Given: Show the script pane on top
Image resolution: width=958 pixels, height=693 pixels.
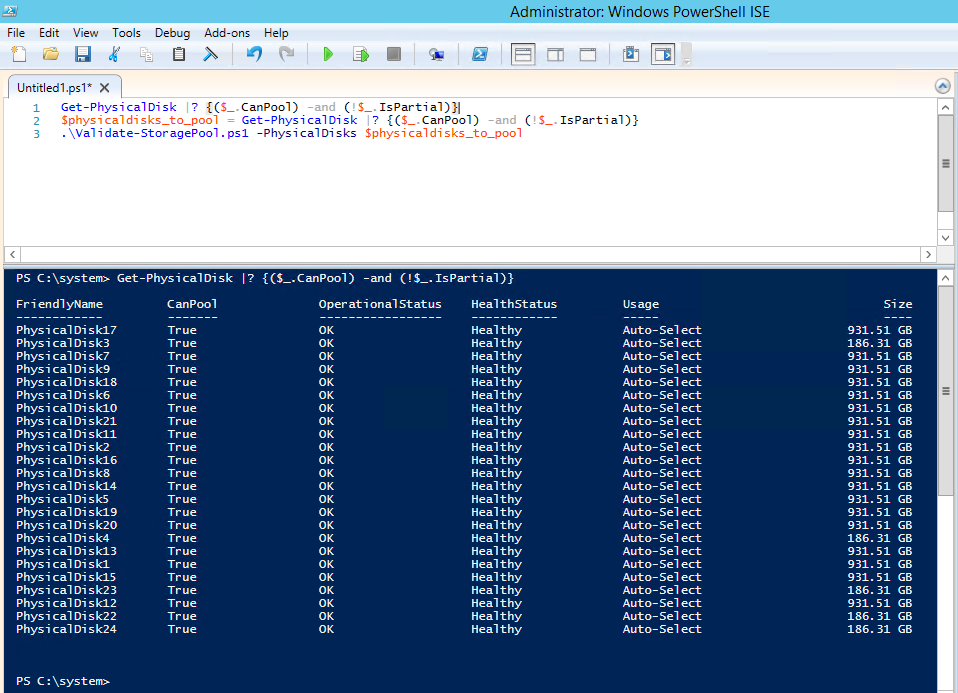Looking at the screenshot, I should click(x=523, y=54).
